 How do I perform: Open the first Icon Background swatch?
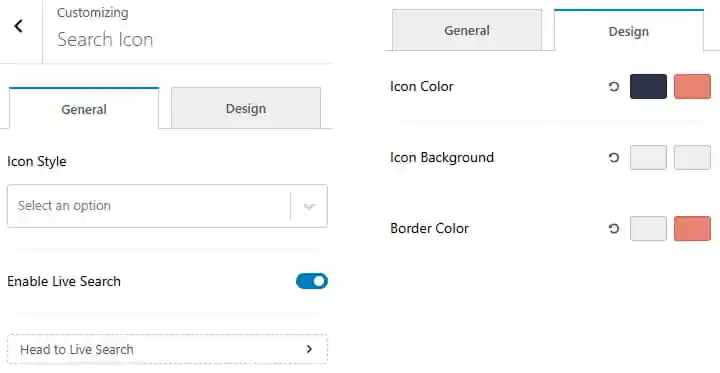648,158
